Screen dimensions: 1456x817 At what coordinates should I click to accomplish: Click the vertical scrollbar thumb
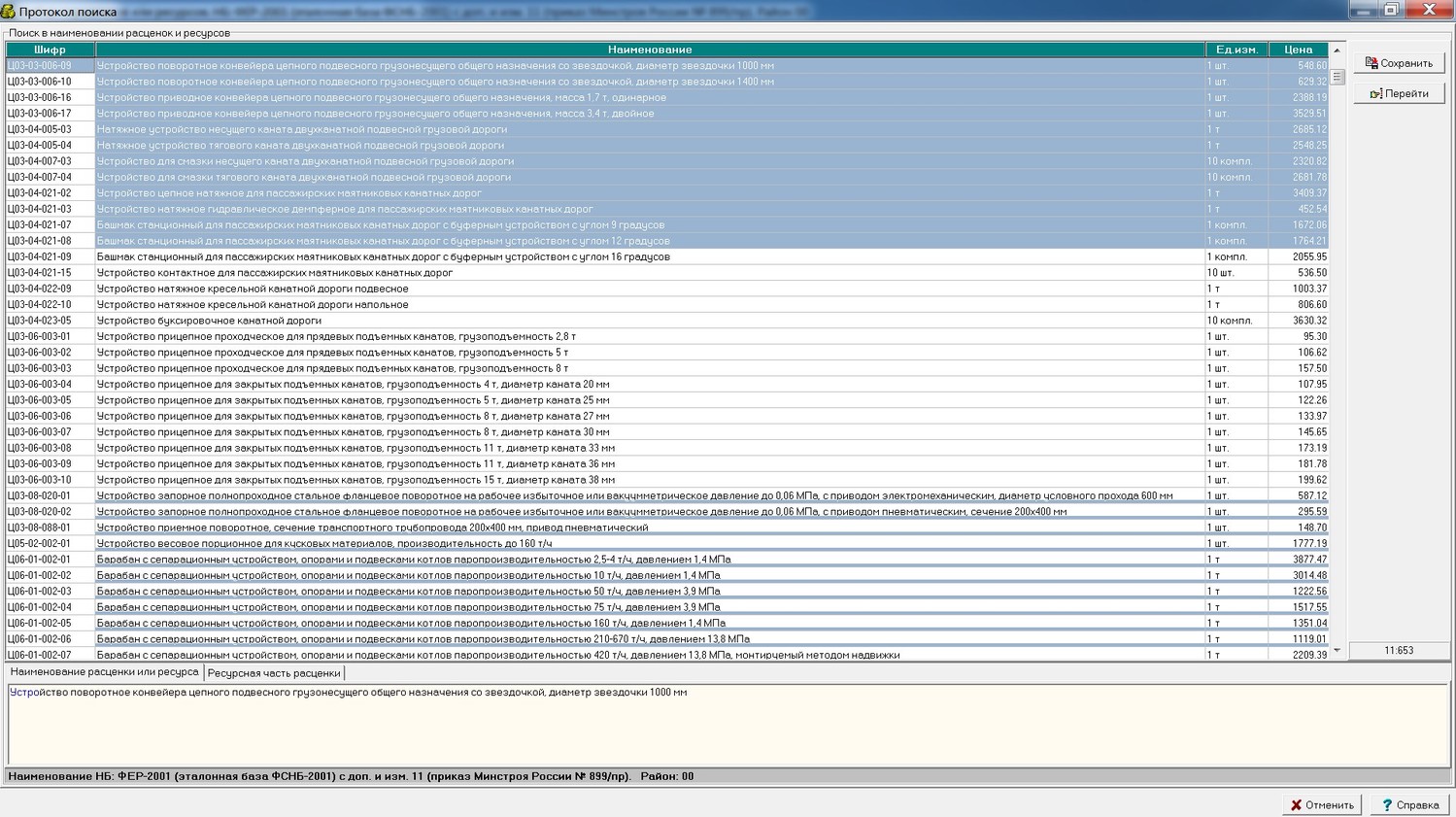click(1337, 77)
